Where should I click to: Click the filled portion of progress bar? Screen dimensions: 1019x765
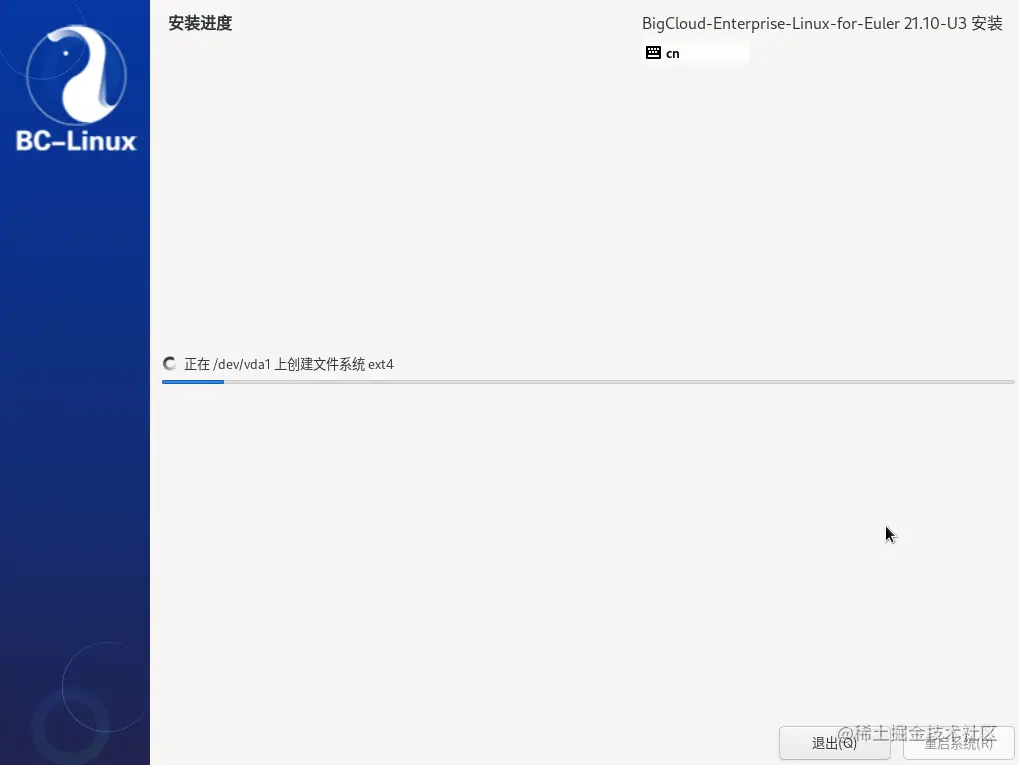(x=193, y=381)
